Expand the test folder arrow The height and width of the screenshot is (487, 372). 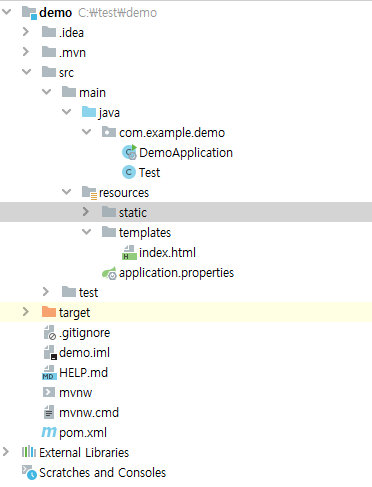click(46, 292)
